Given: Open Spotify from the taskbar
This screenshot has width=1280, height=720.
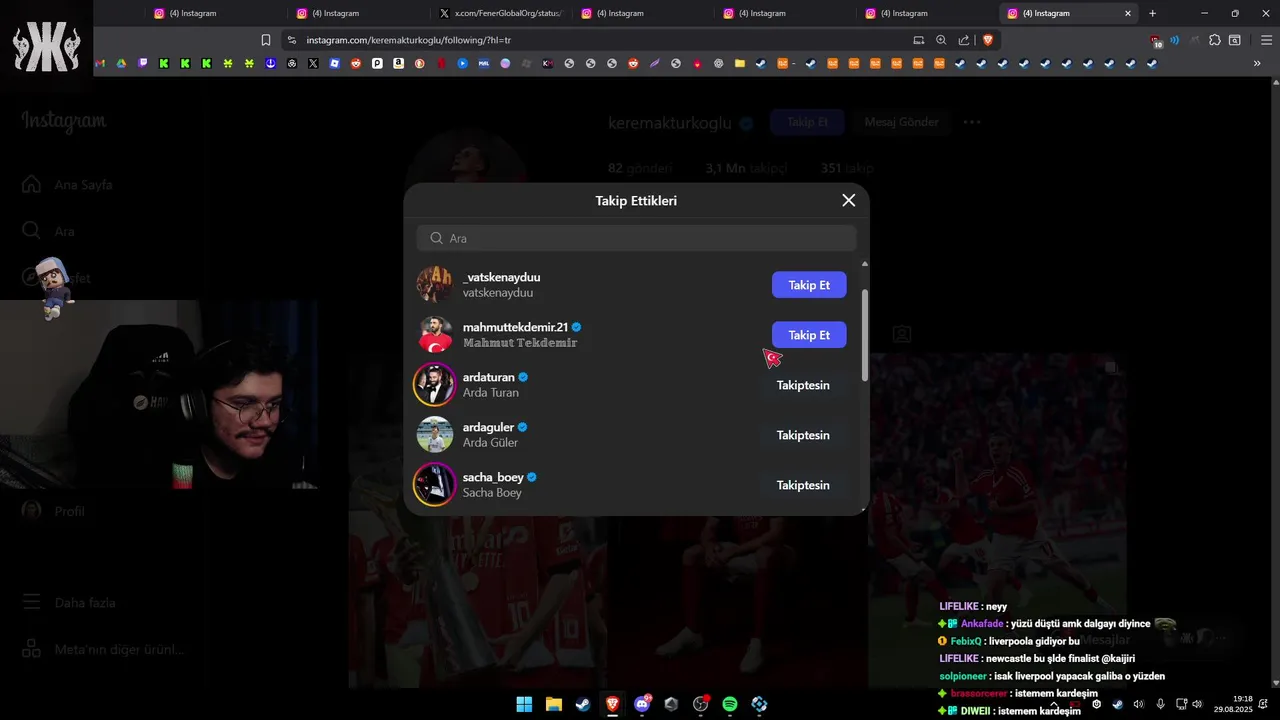Looking at the screenshot, I should (730, 704).
